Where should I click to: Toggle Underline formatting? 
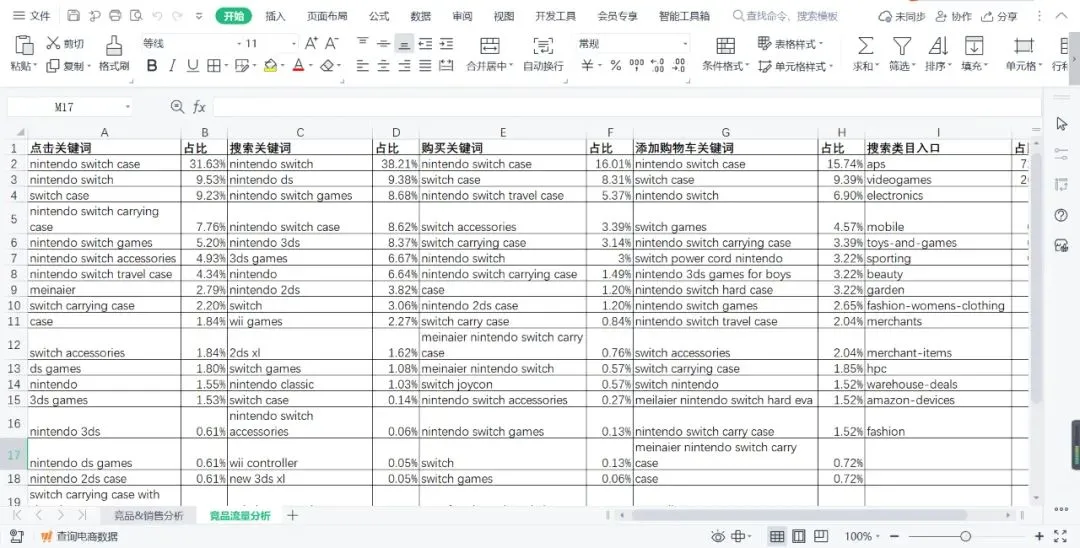[193, 65]
